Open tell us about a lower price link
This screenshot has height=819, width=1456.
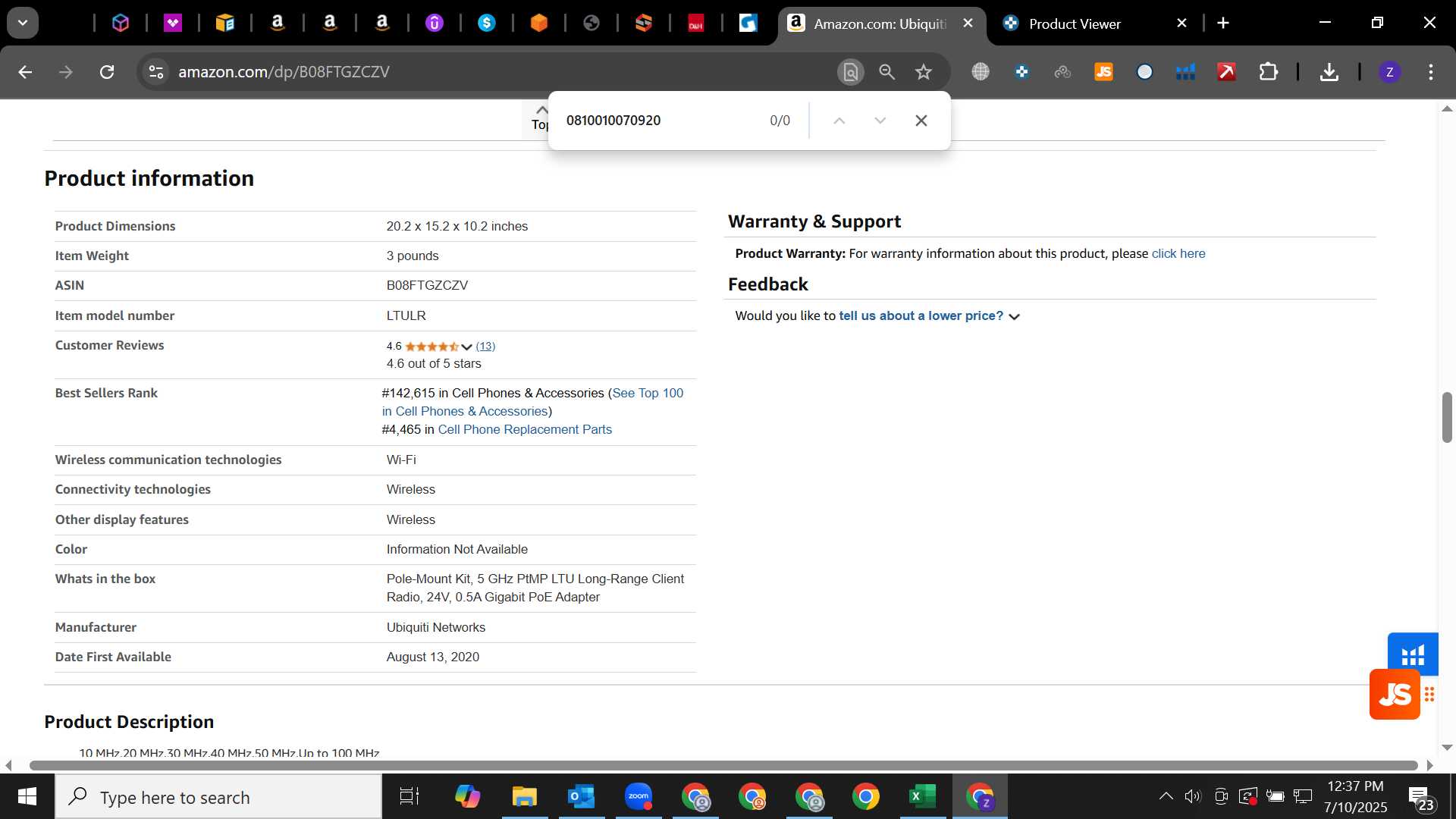click(x=921, y=316)
